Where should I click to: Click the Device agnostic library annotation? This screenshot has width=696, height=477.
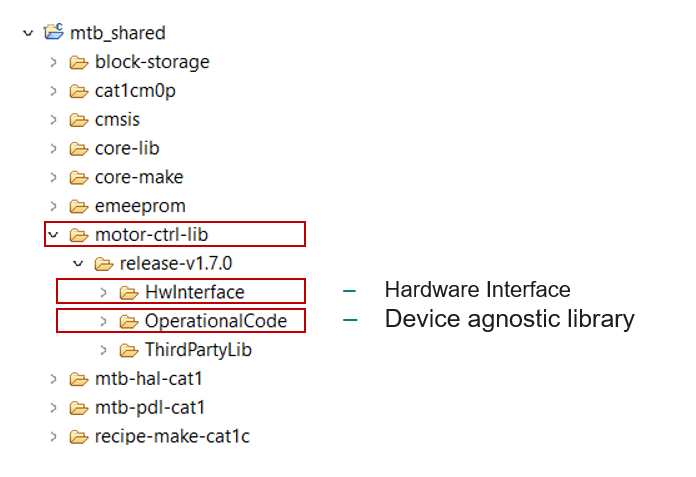[509, 320]
